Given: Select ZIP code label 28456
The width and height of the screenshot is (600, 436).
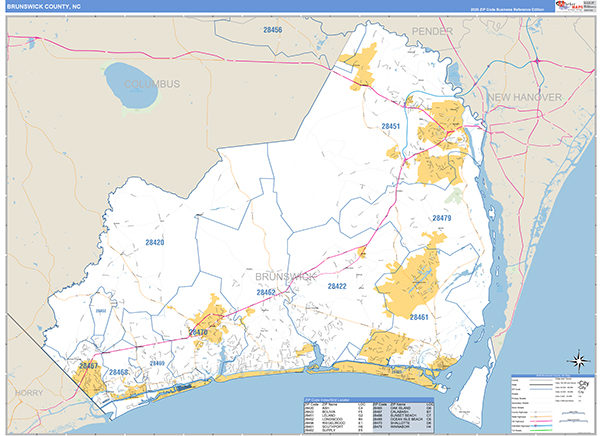Looking at the screenshot, I should coord(271,31).
